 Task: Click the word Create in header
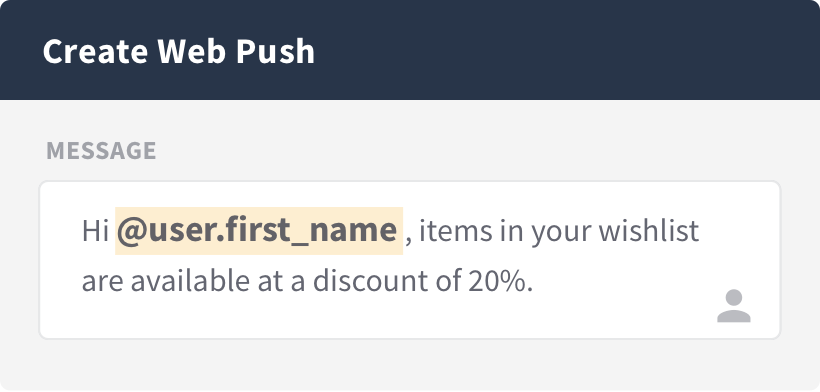pyautogui.click(x=95, y=51)
